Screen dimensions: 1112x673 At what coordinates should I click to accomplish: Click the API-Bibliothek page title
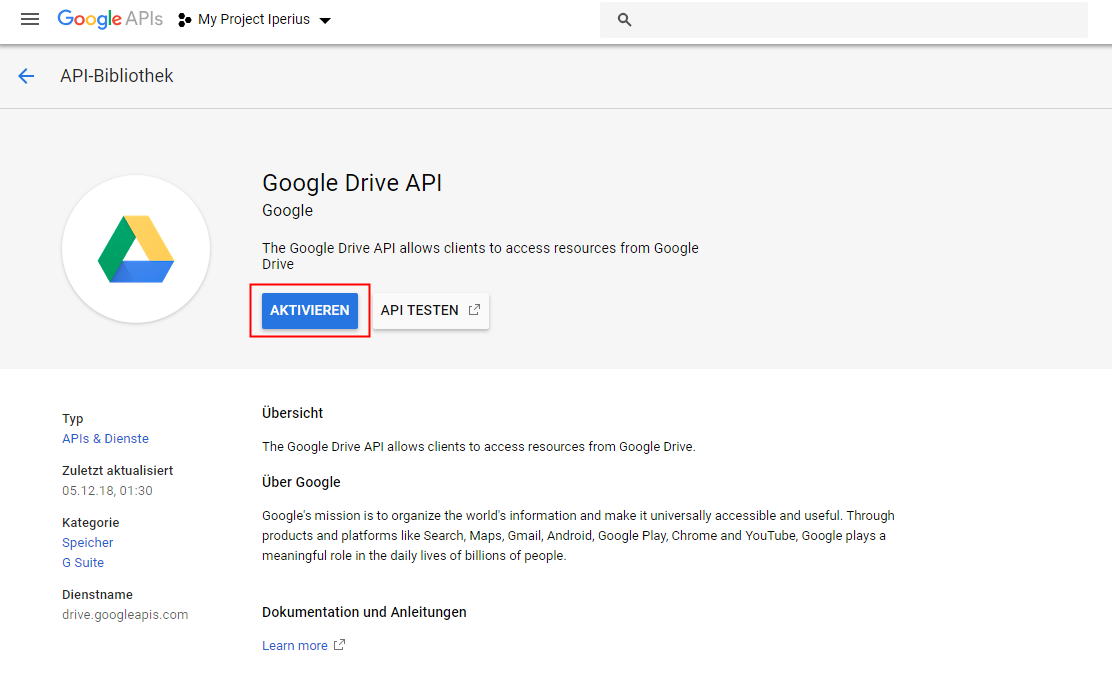point(117,76)
